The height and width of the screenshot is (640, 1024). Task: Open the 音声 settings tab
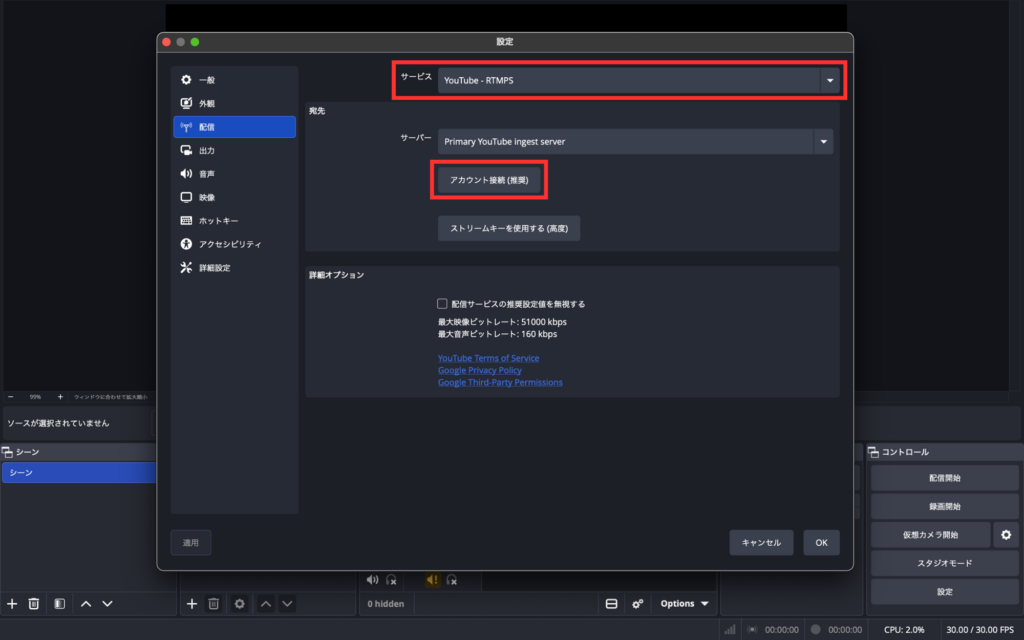[x=234, y=174]
